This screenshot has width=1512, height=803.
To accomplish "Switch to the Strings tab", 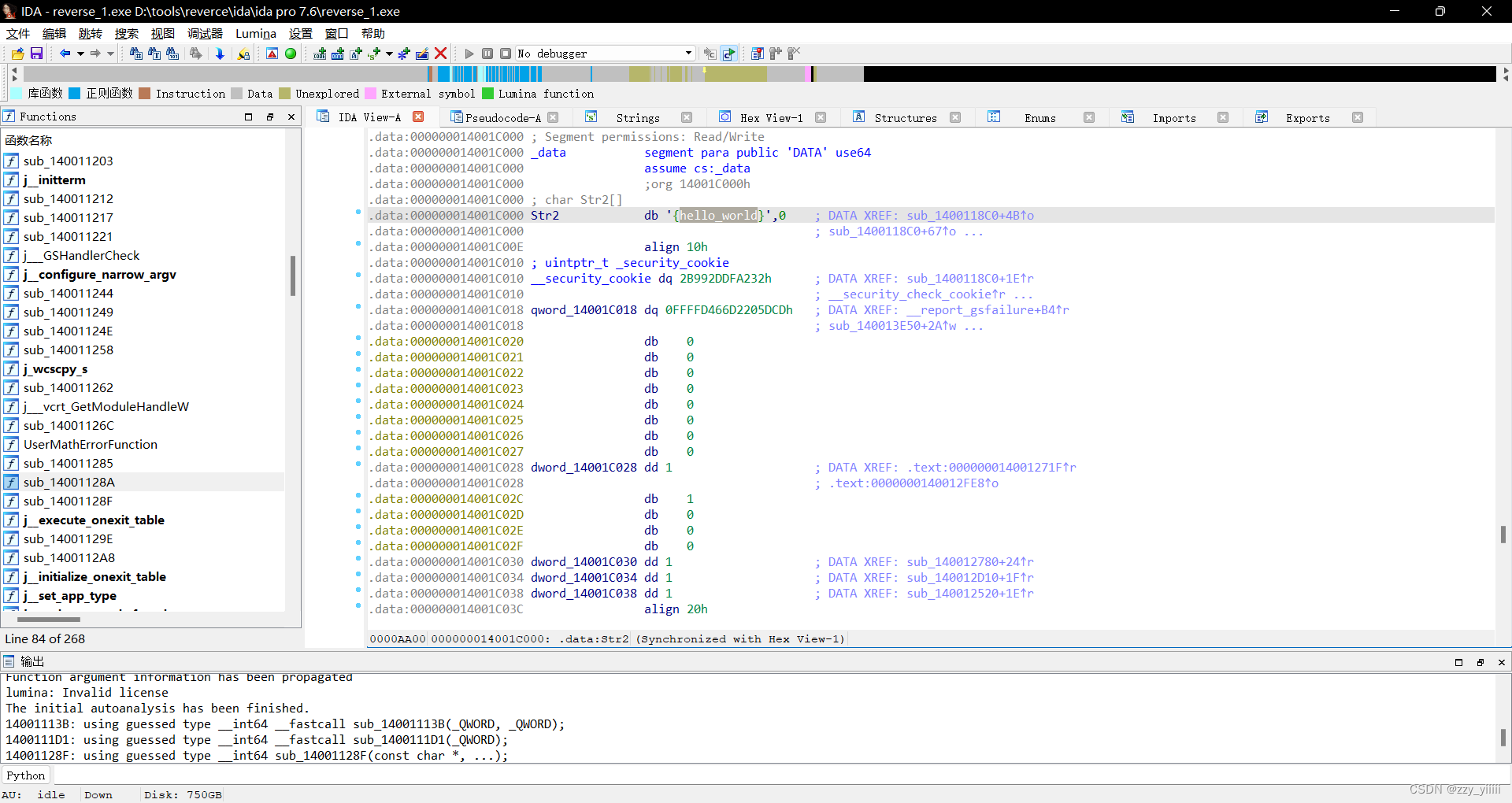I will [x=639, y=117].
